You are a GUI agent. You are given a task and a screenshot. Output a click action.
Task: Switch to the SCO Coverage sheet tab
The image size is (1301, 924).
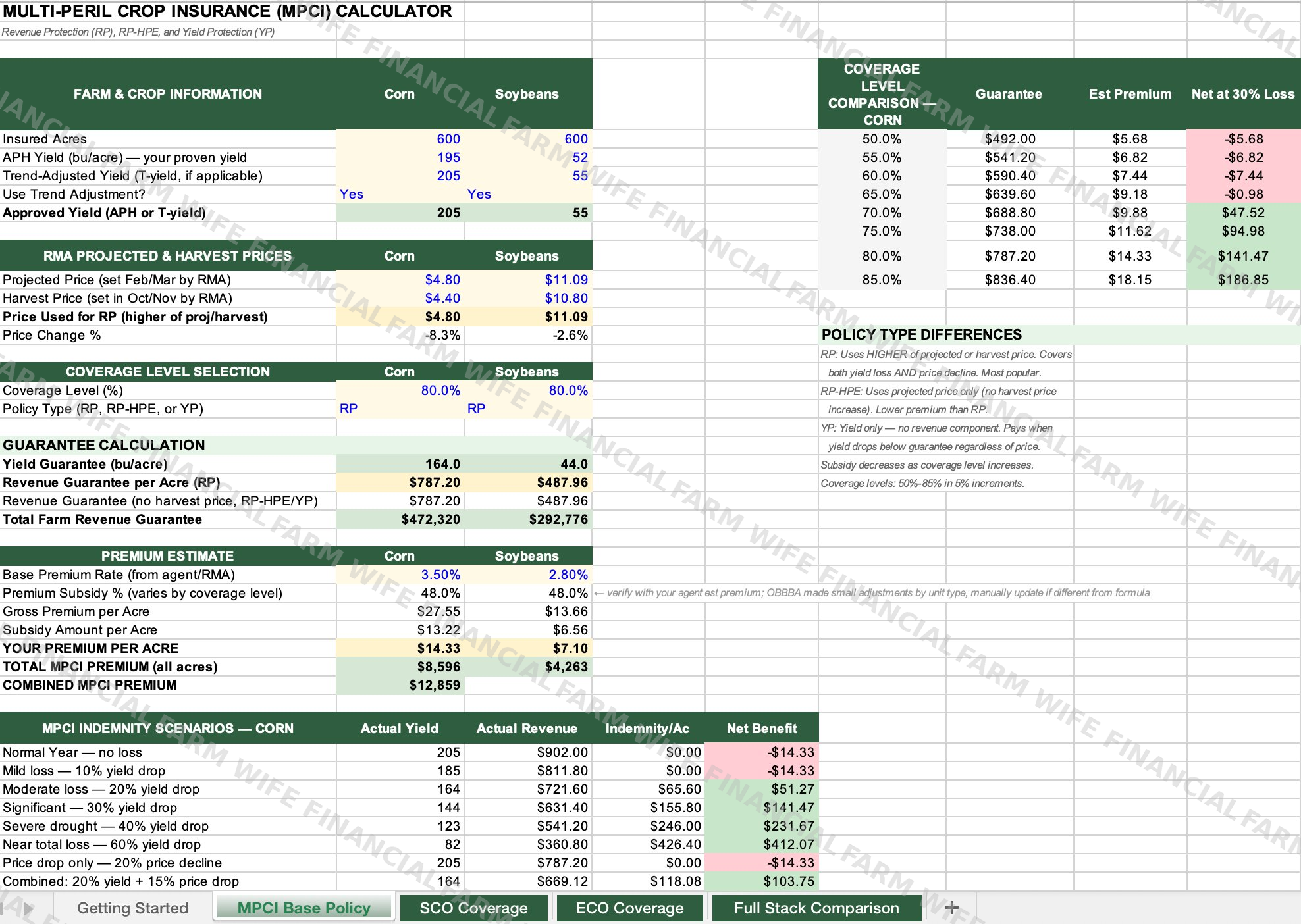click(x=473, y=908)
